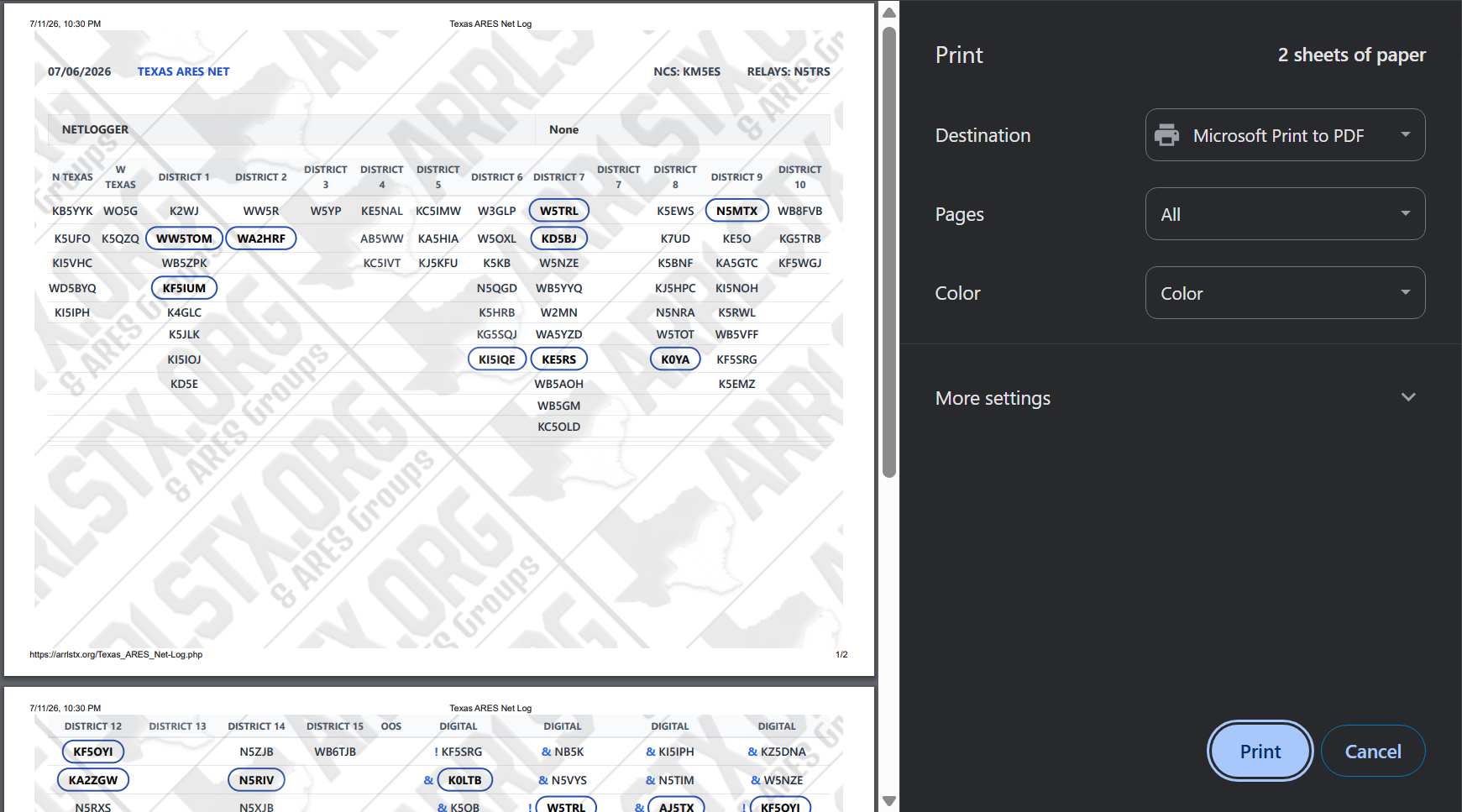1462x812 pixels.
Task: Click the Print button
Action: [x=1260, y=752]
